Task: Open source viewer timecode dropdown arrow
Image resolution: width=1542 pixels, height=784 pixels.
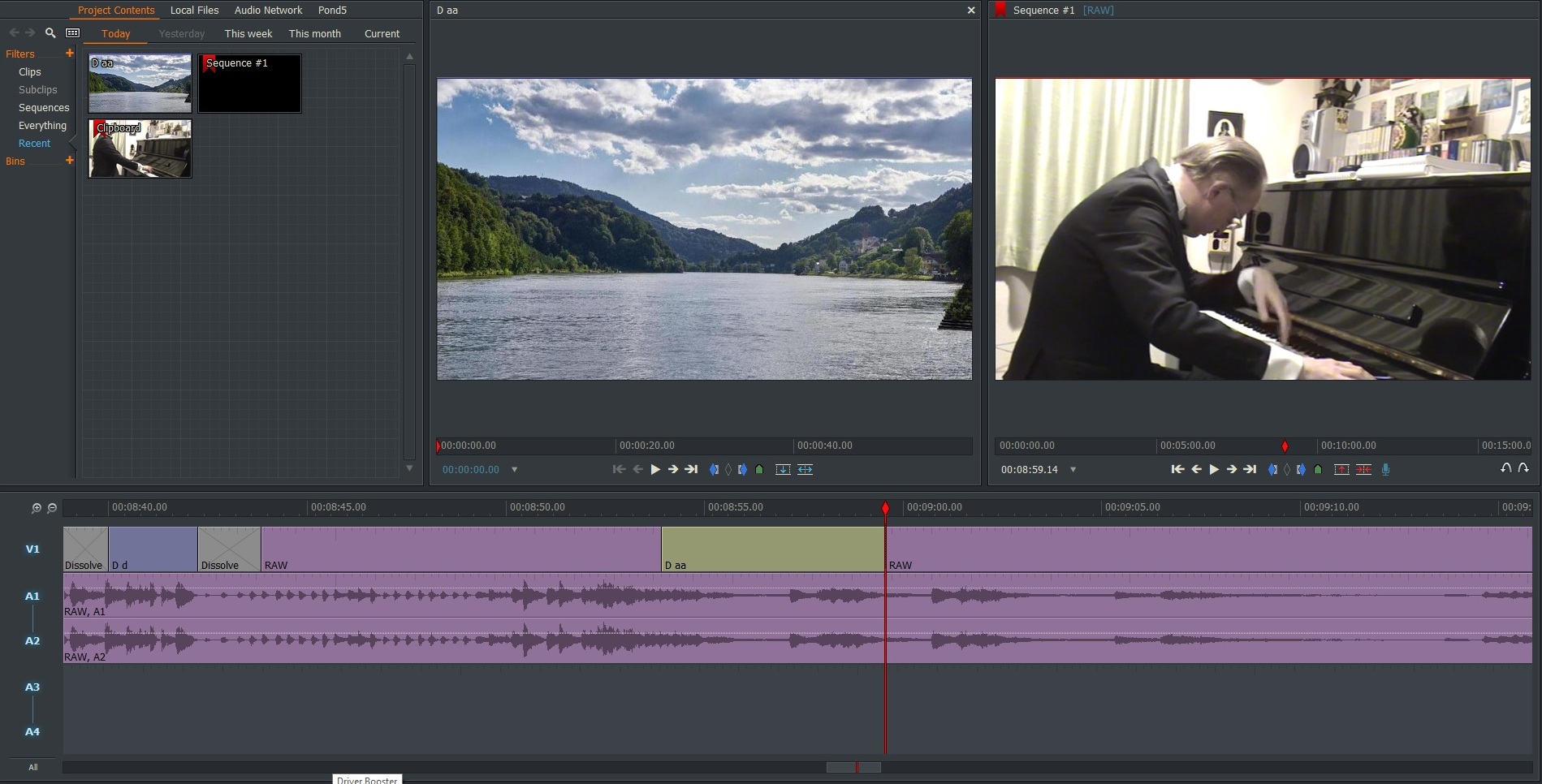Action: 514,470
